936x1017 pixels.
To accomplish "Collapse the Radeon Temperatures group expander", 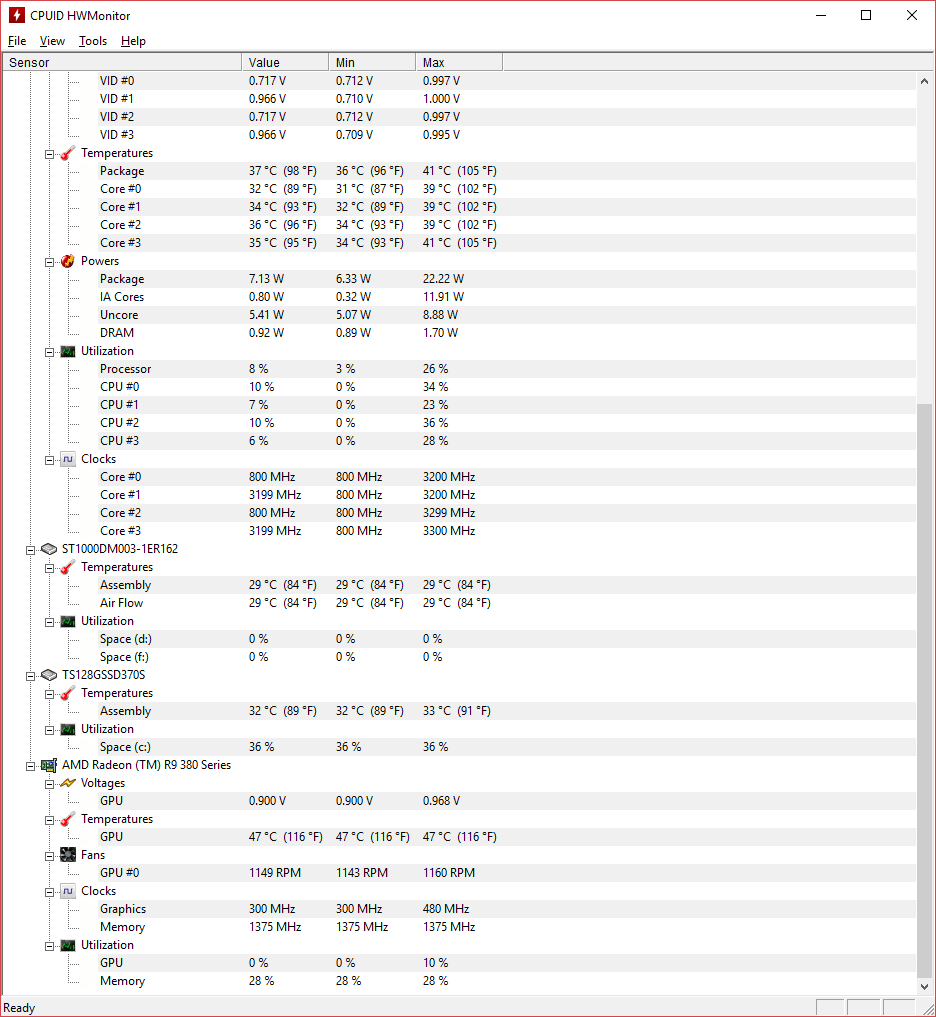I will 49,820.
